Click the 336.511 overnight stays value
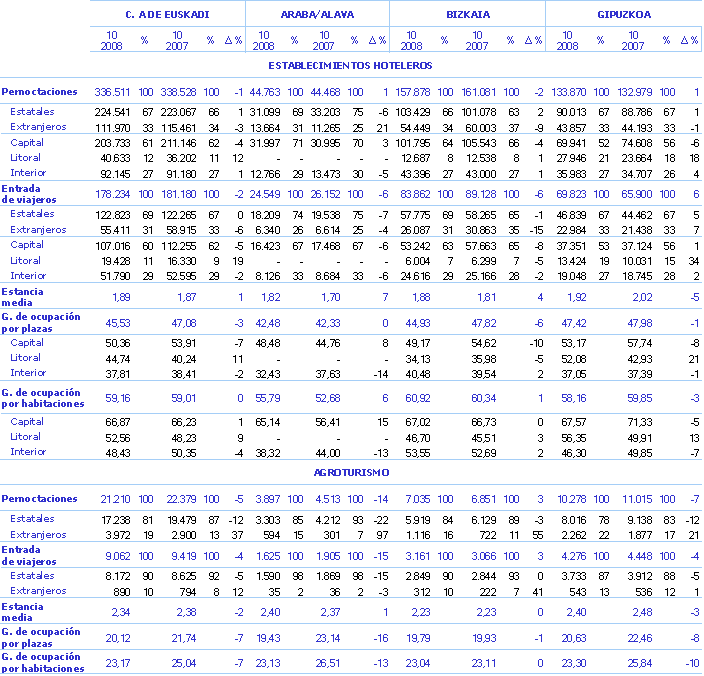 point(112,91)
